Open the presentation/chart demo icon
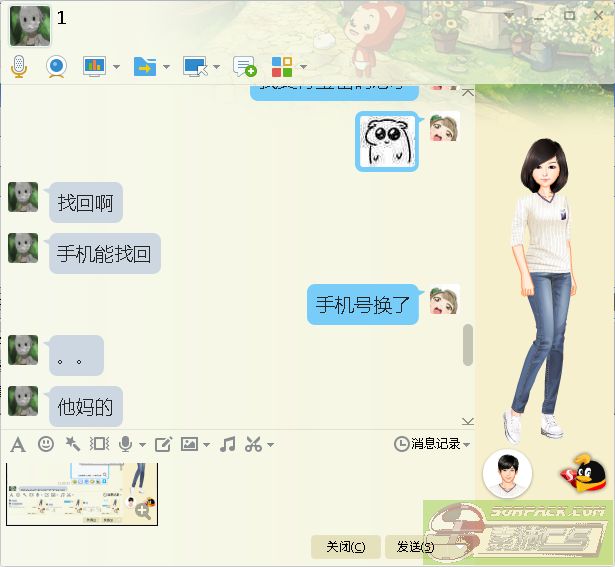The image size is (615, 567). coord(94,66)
